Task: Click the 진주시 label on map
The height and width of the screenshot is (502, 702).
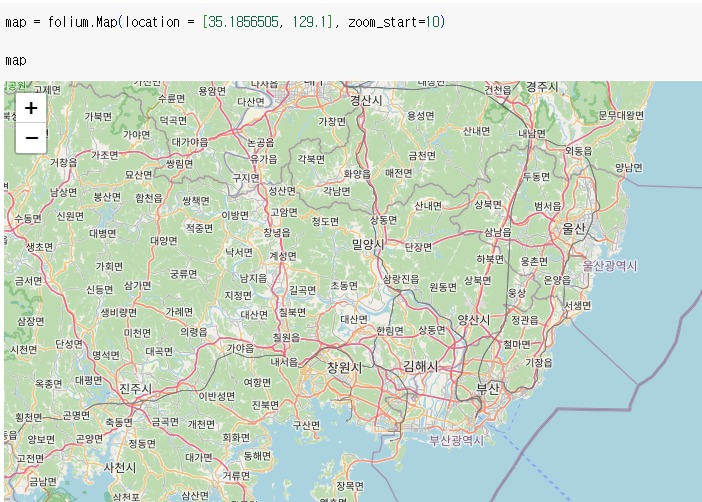Action: pos(135,388)
